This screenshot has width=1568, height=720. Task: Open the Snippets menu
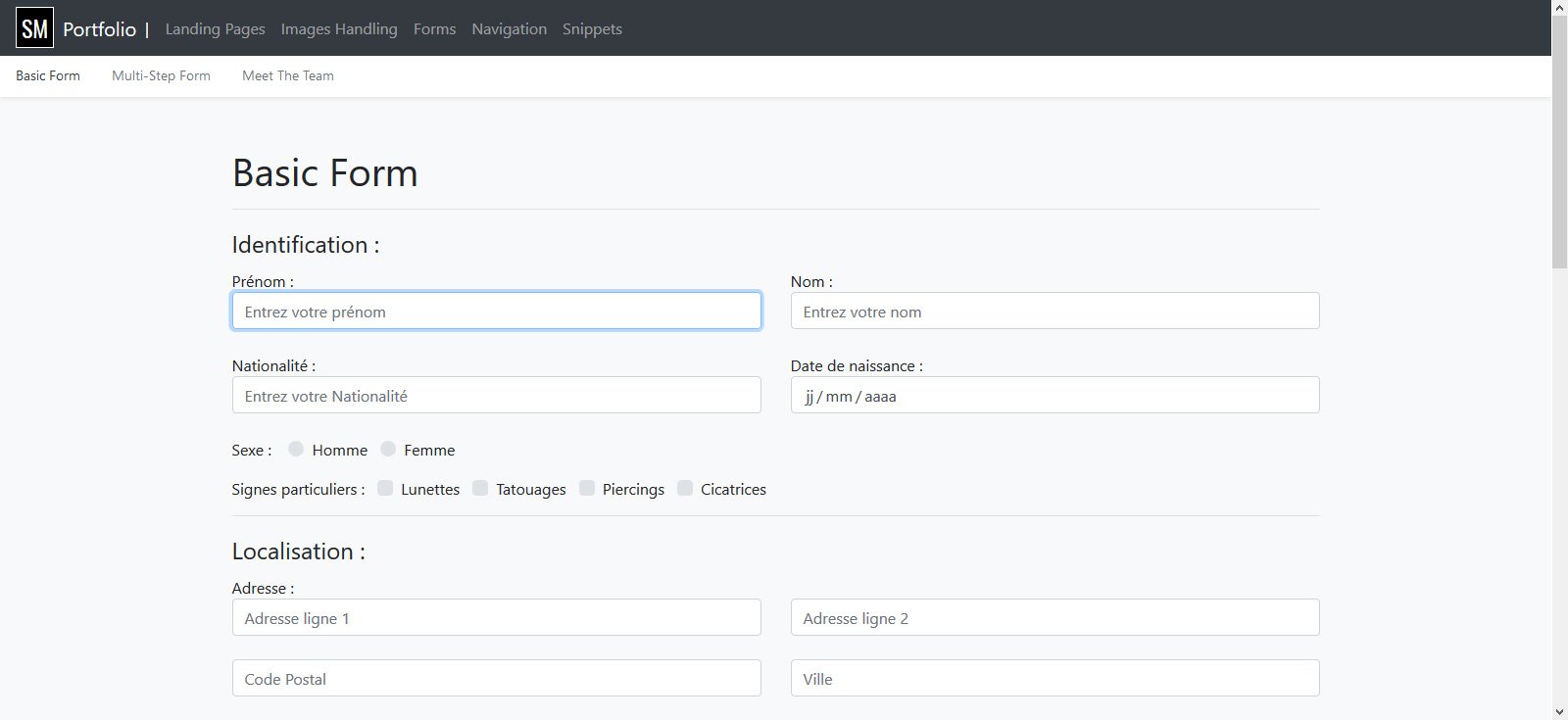pos(592,29)
